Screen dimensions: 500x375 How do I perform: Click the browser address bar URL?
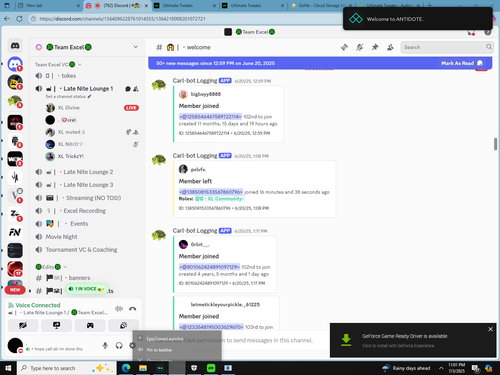point(122,19)
